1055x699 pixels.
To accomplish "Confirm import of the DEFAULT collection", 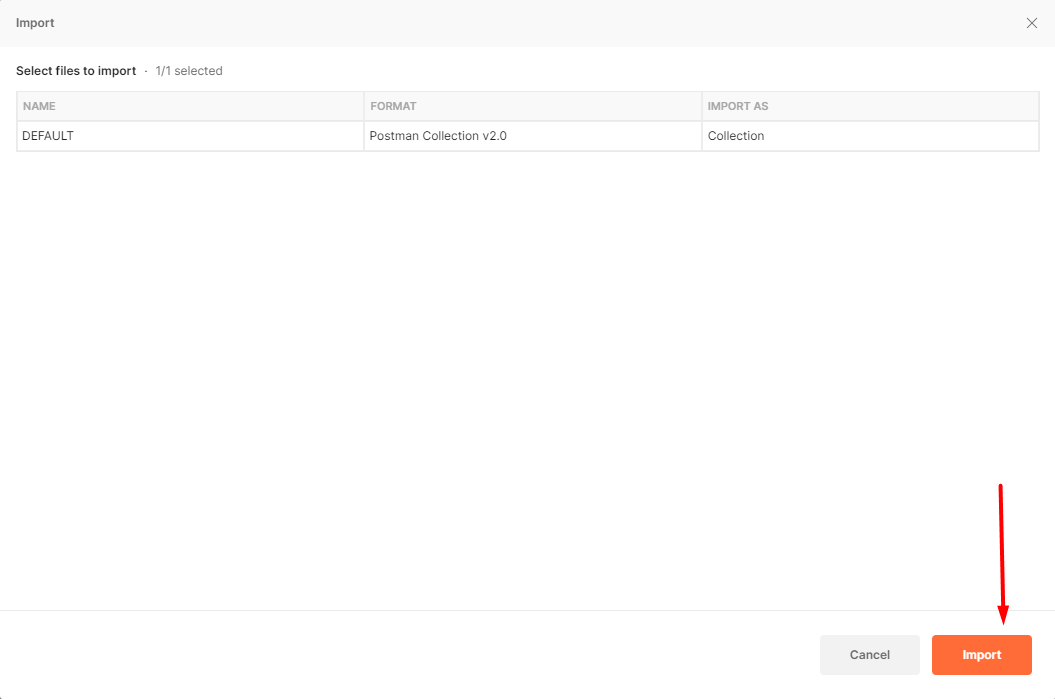I will point(981,654).
